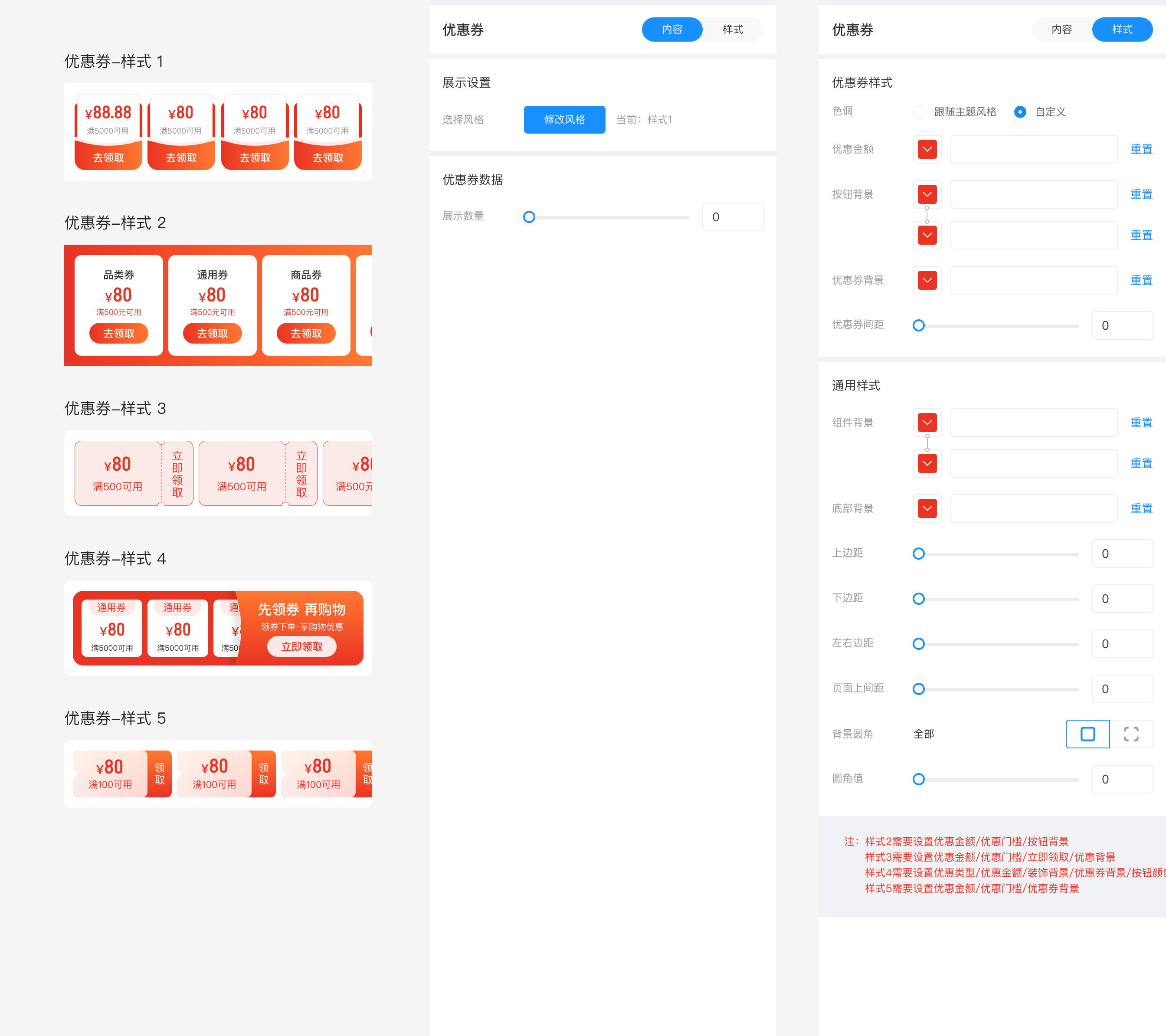
Task: Select the individual corners dashed-square icon
Action: point(1130,734)
